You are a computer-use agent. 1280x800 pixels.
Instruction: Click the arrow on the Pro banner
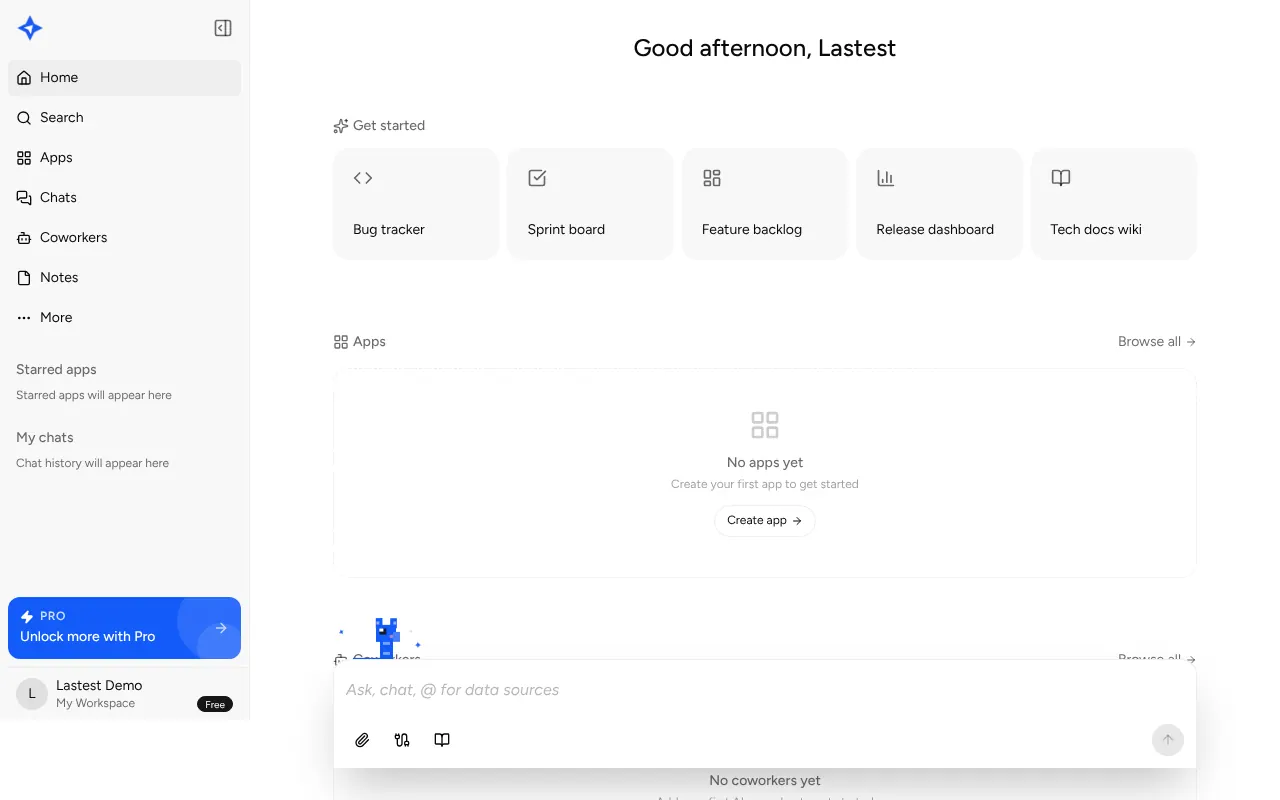click(x=221, y=628)
